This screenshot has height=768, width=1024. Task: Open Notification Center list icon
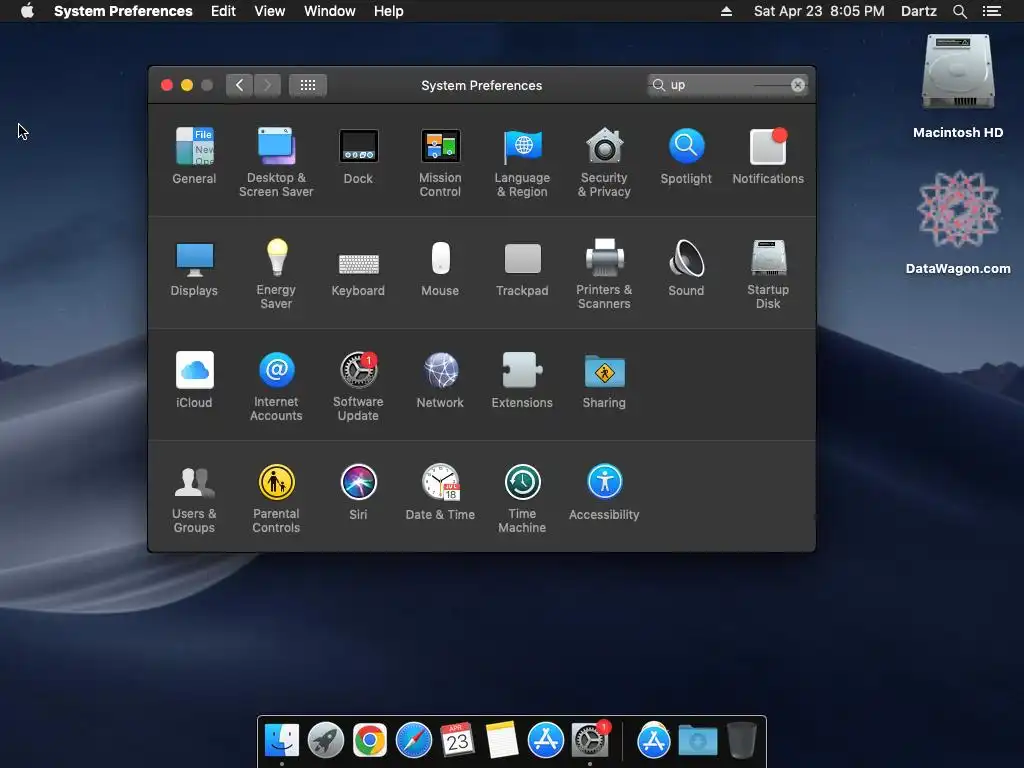click(x=992, y=11)
